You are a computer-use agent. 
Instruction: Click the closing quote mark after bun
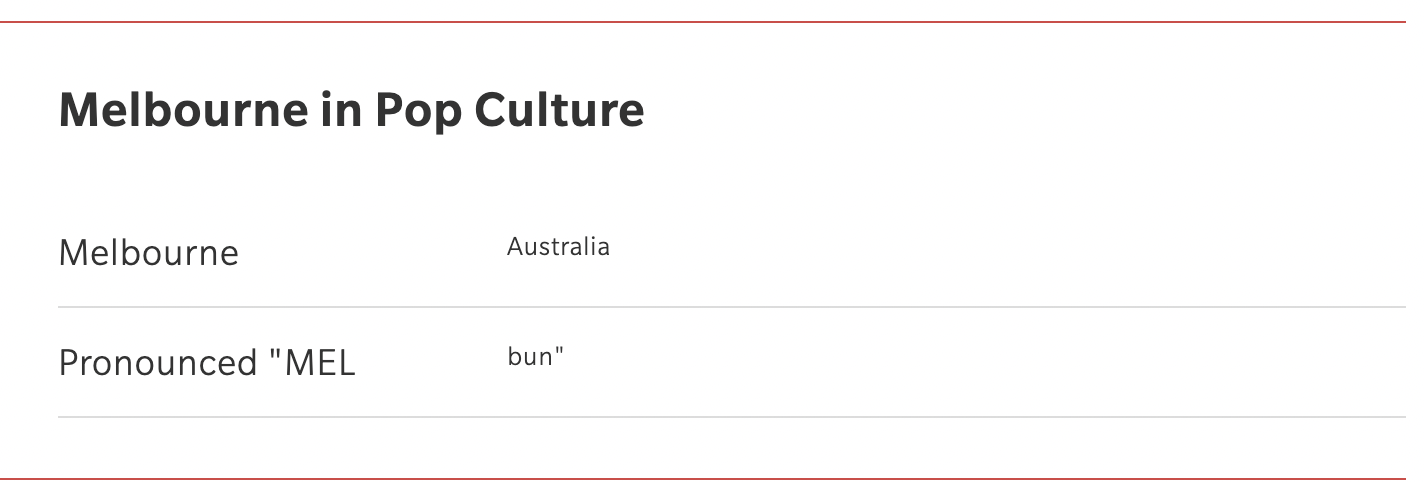point(560,350)
